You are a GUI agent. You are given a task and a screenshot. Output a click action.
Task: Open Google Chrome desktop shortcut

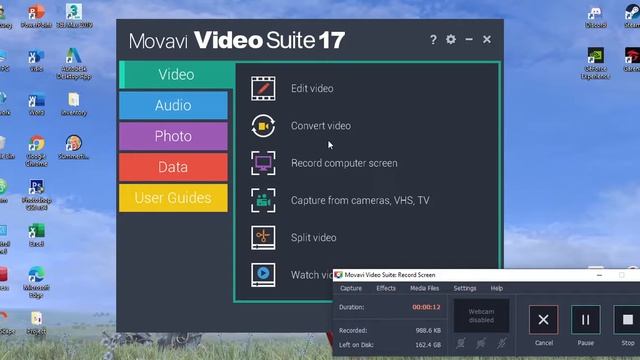(x=36, y=151)
